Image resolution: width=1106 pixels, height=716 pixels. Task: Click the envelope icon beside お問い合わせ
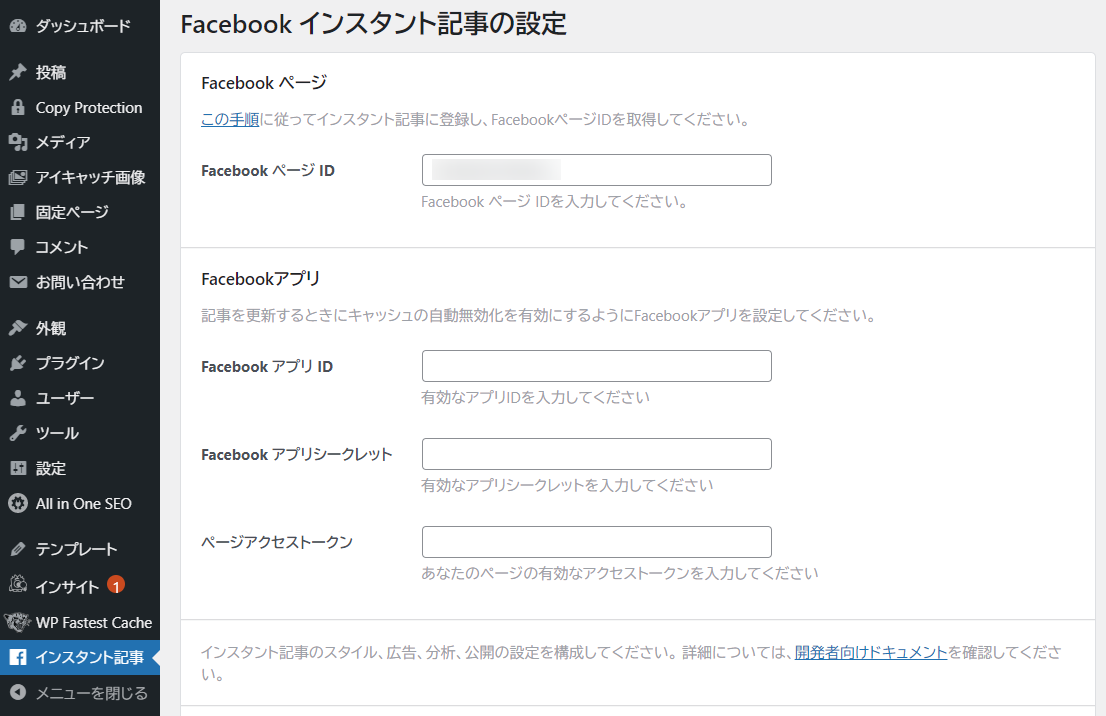tap(18, 282)
